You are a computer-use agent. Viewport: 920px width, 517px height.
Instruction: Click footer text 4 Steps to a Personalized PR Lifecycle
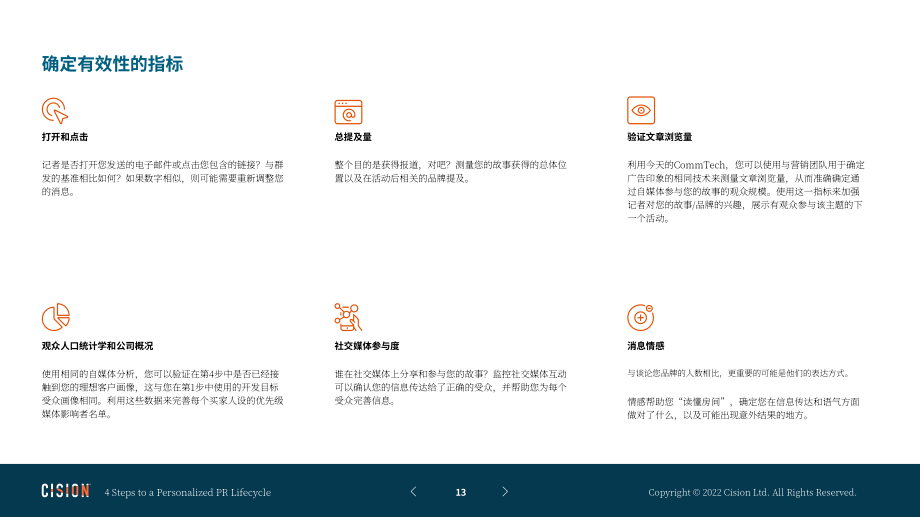pos(188,492)
